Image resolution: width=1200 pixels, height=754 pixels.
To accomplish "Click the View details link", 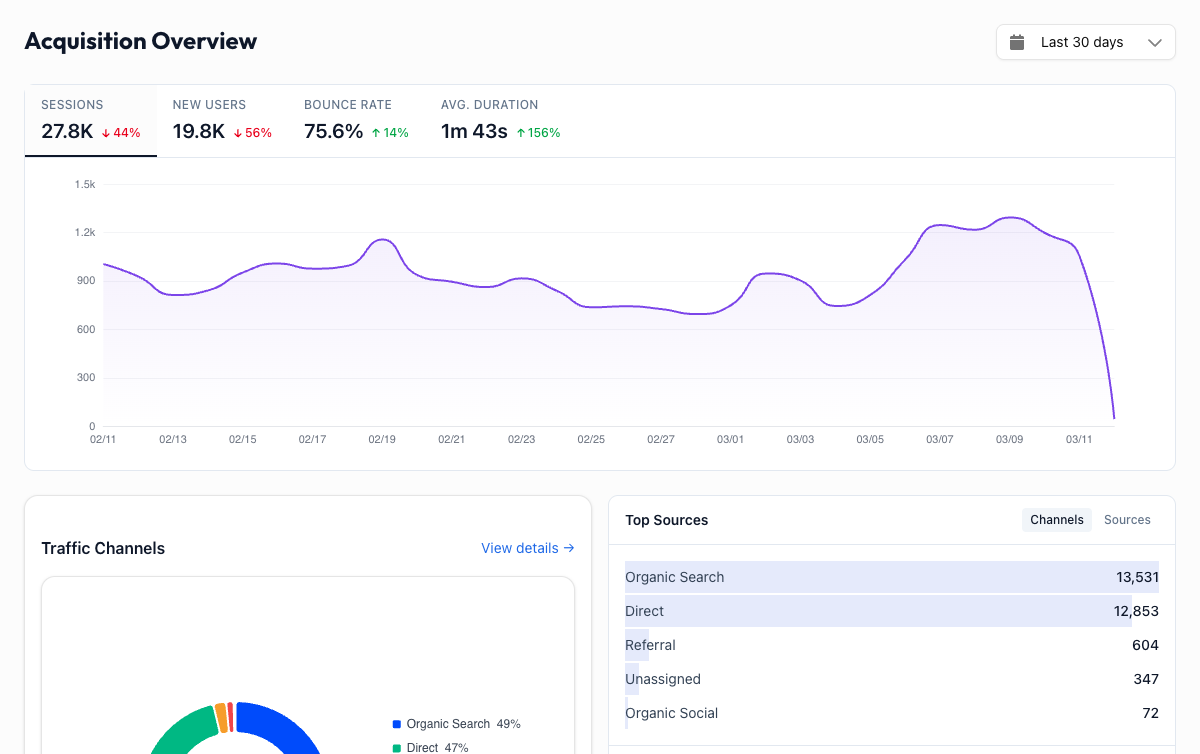I will pos(520,548).
